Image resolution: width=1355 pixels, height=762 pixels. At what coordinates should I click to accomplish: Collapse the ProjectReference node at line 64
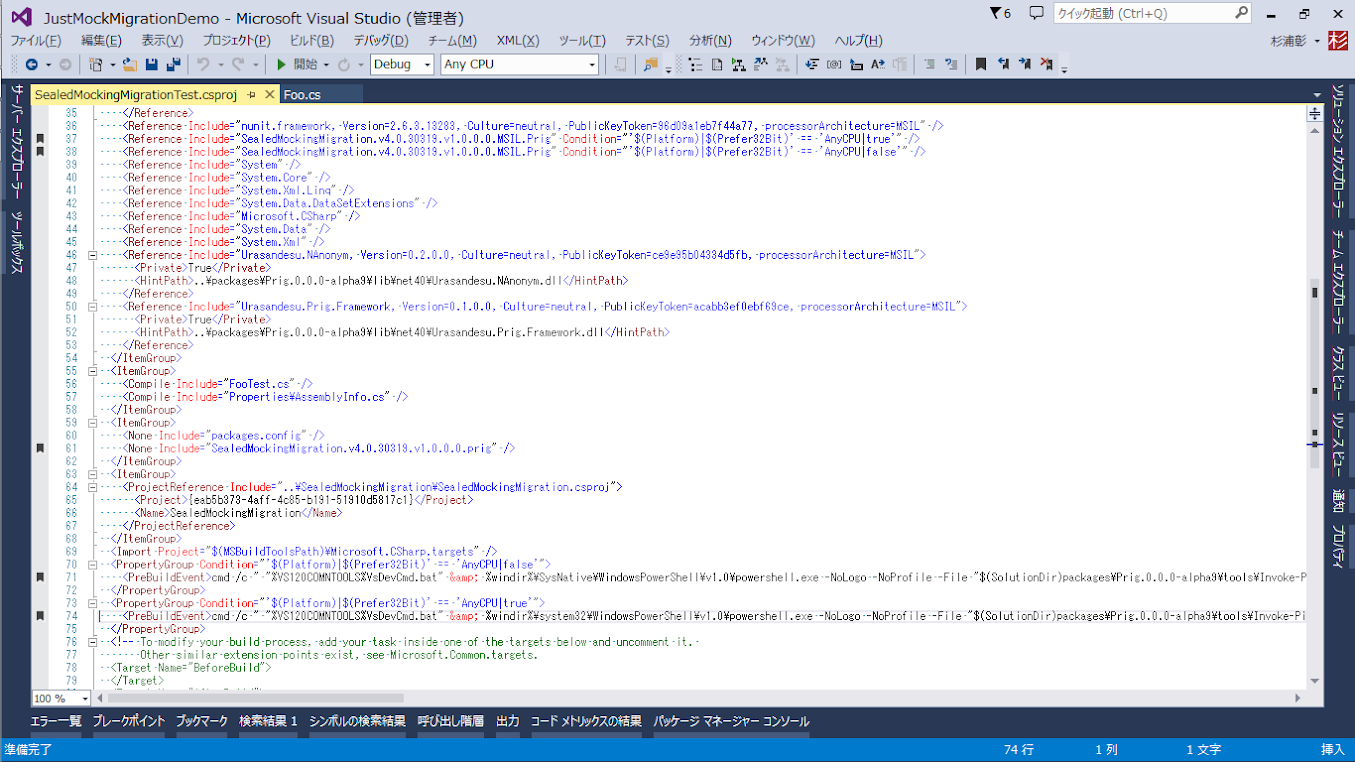(93, 487)
